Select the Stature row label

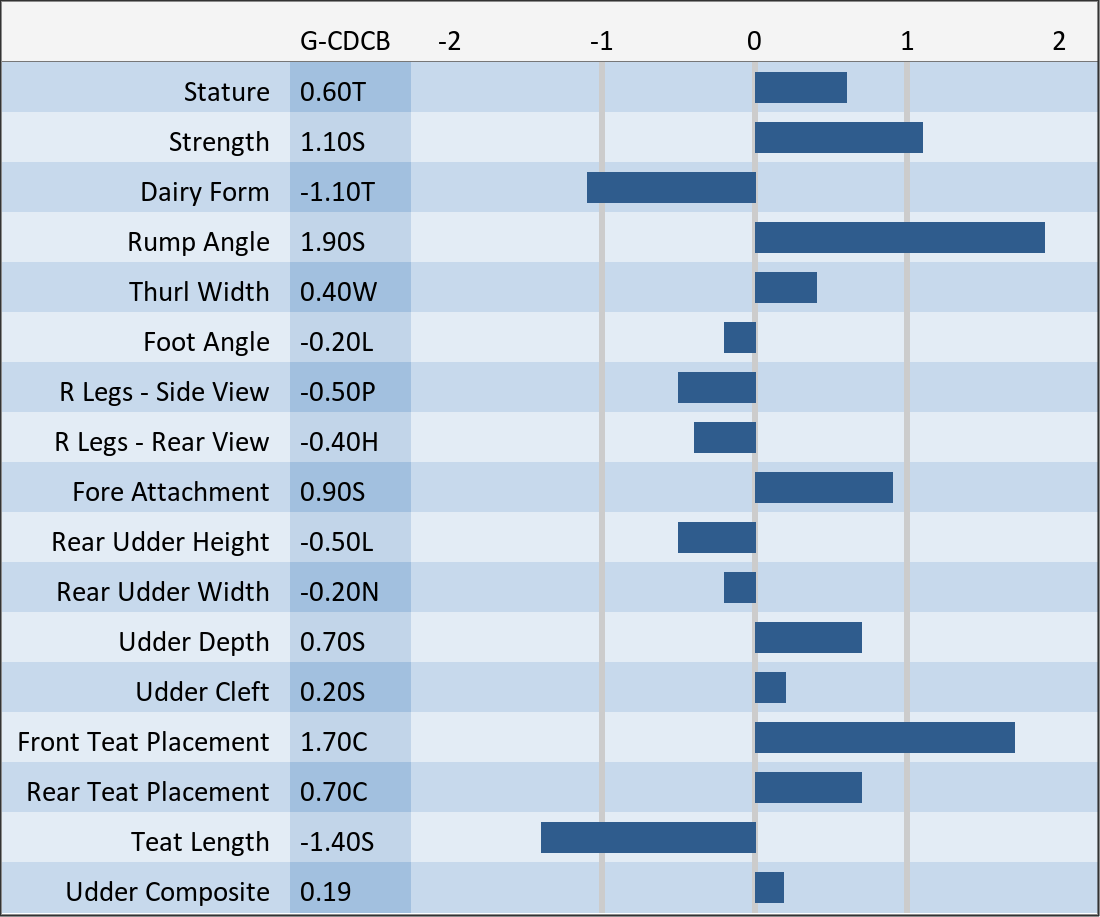227,92
